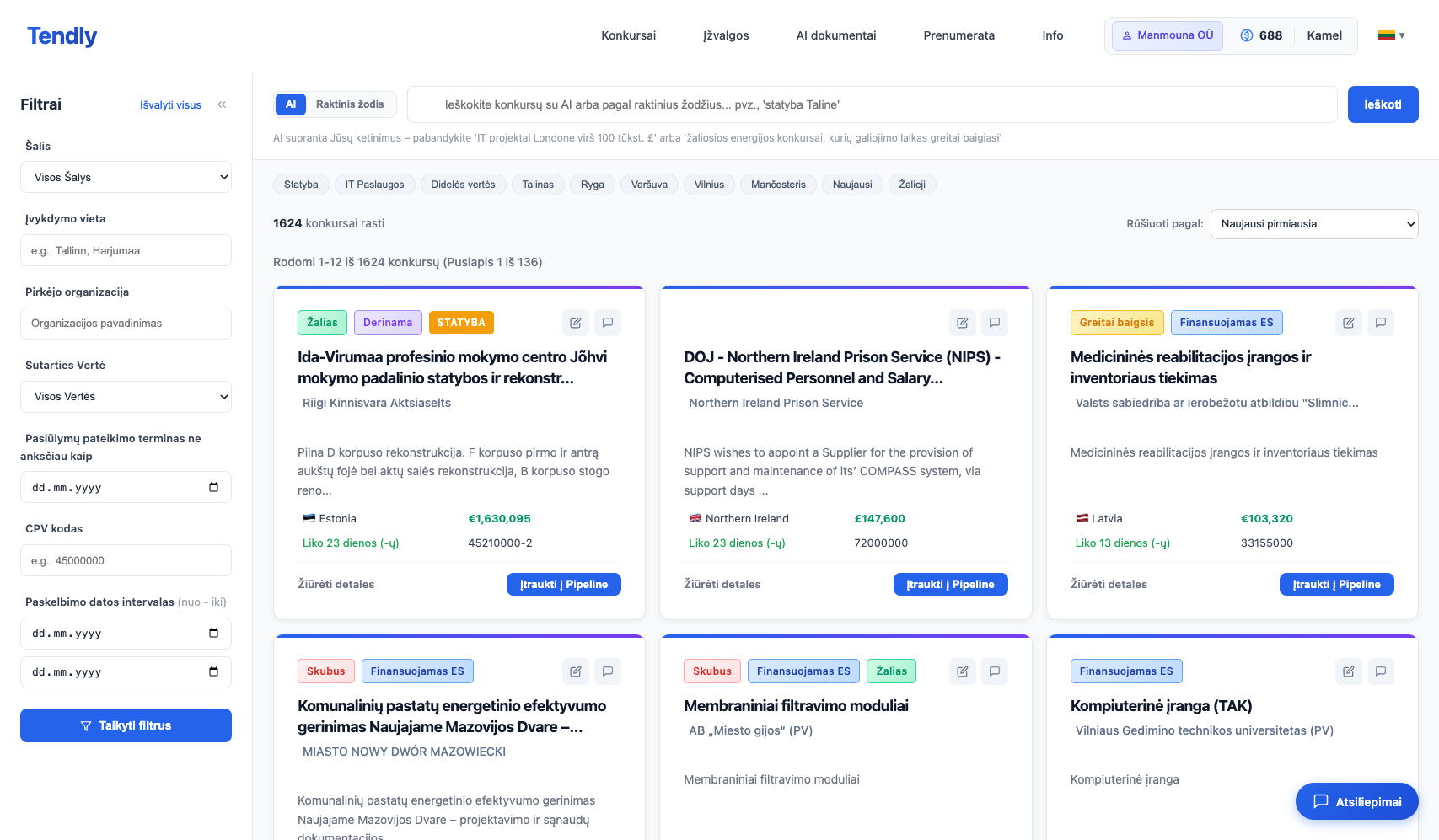1439x840 pixels.
Task: Collapse the Filtrai sidebar with chevron icon
Action: click(222, 104)
